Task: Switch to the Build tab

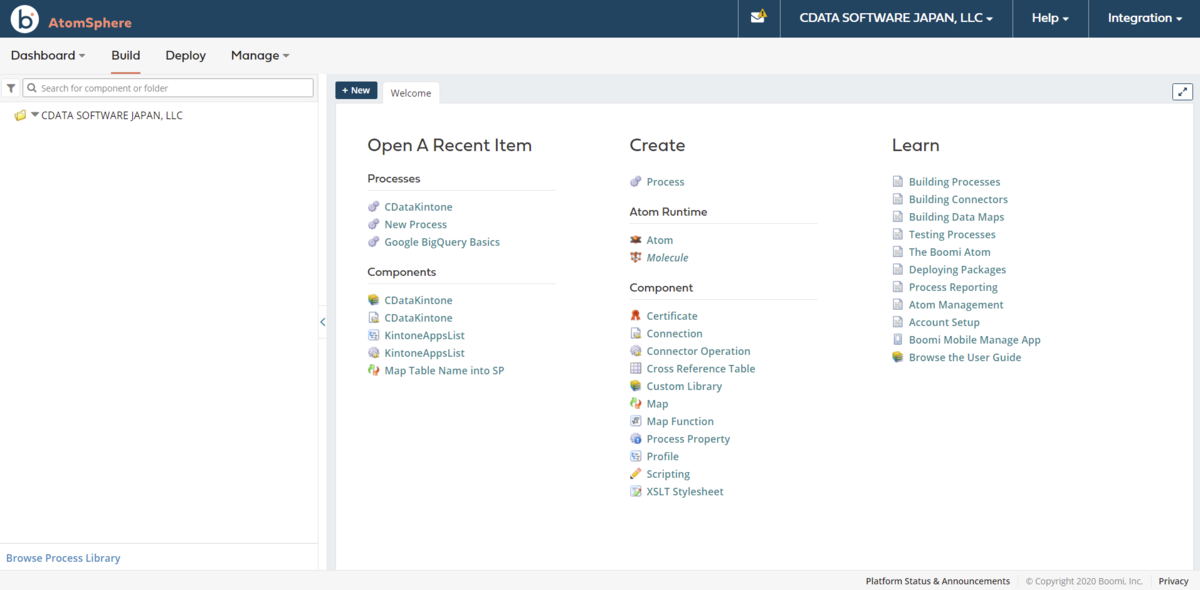Action: click(126, 56)
